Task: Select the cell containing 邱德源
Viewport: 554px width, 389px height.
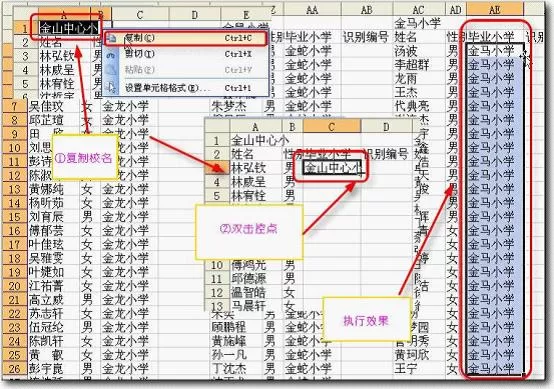Action: coord(256,278)
